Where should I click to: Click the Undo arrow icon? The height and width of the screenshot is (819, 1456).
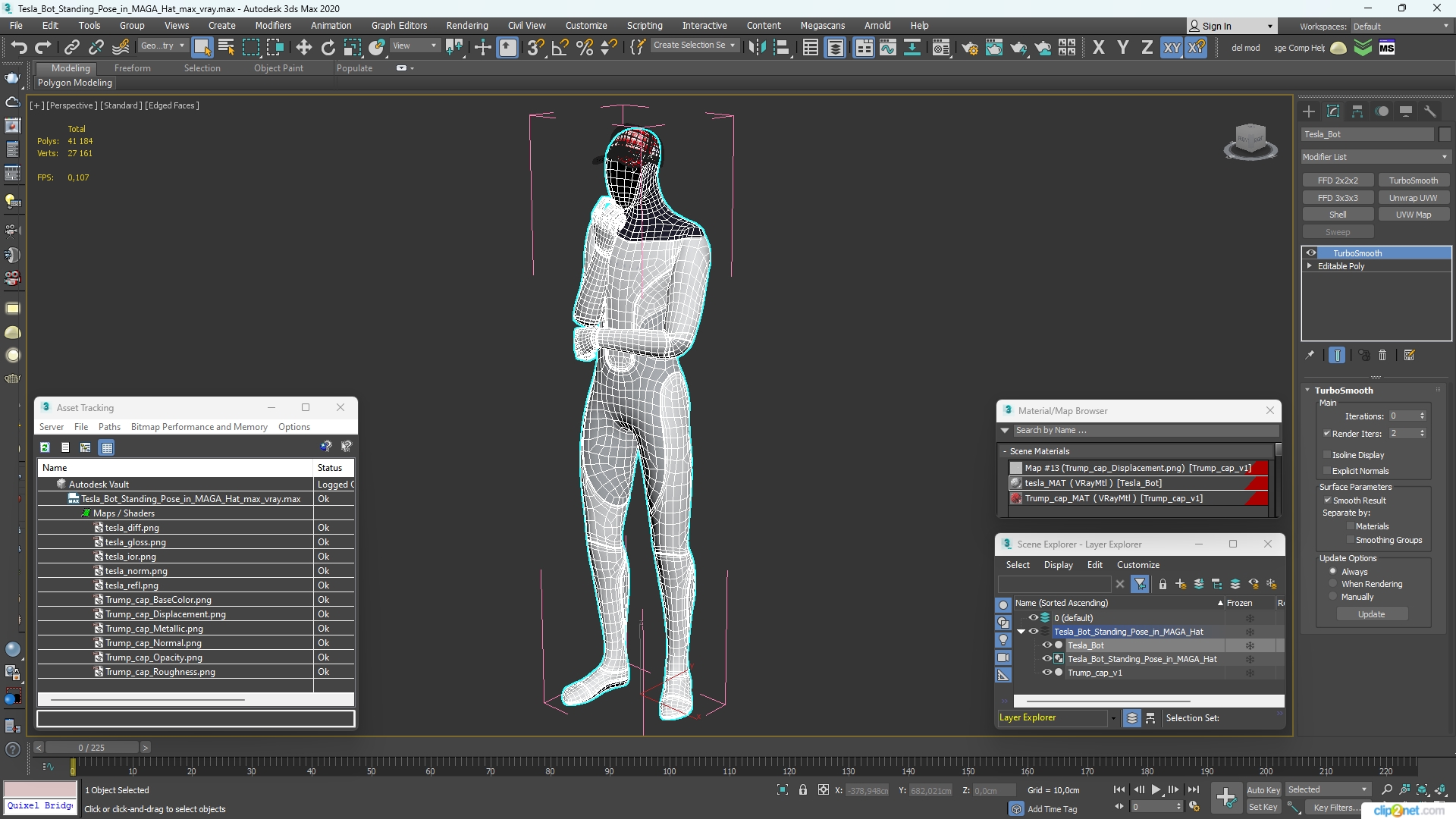(x=18, y=48)
